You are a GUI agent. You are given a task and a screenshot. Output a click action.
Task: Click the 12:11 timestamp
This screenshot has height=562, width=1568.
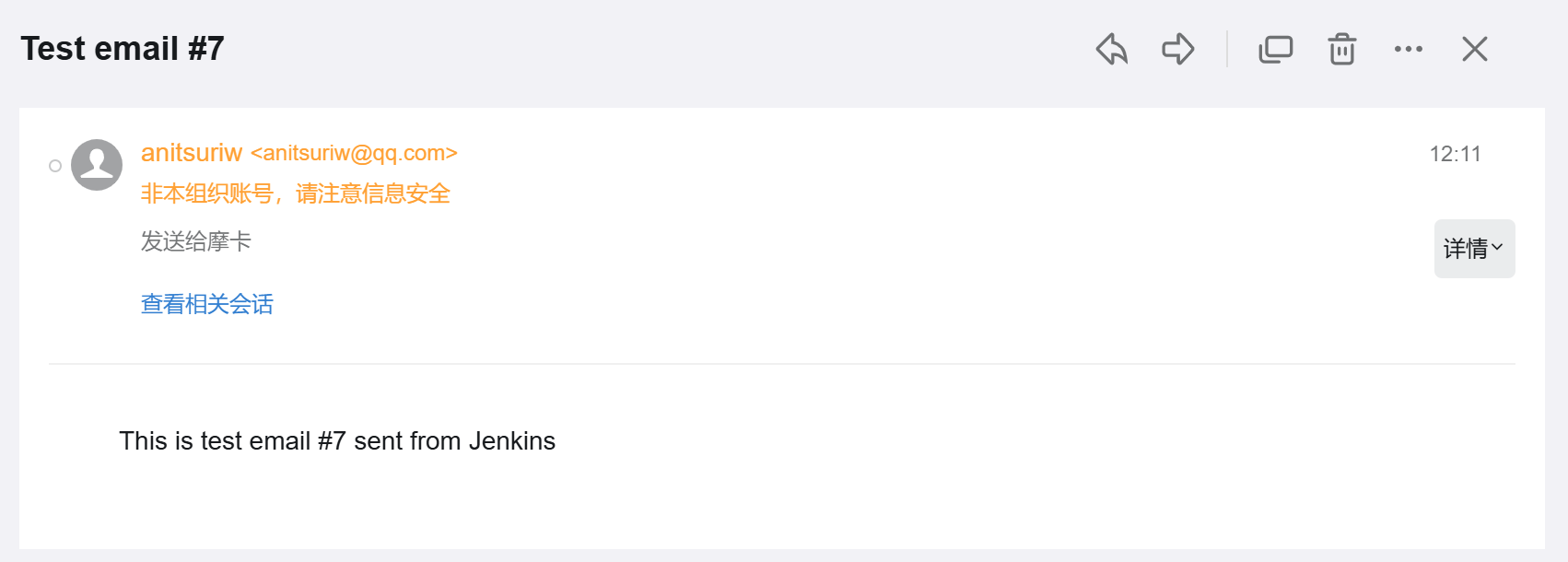tap(1455, 154)
